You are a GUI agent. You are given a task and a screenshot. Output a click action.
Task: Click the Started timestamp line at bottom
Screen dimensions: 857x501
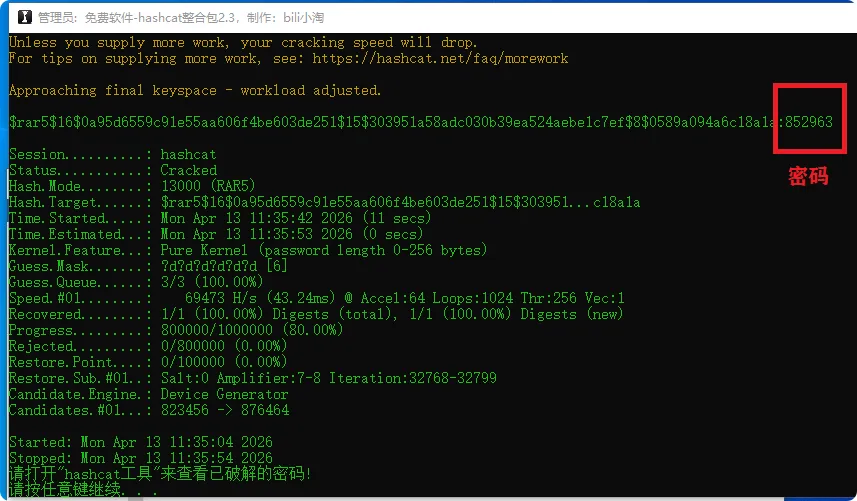(140, 441)
